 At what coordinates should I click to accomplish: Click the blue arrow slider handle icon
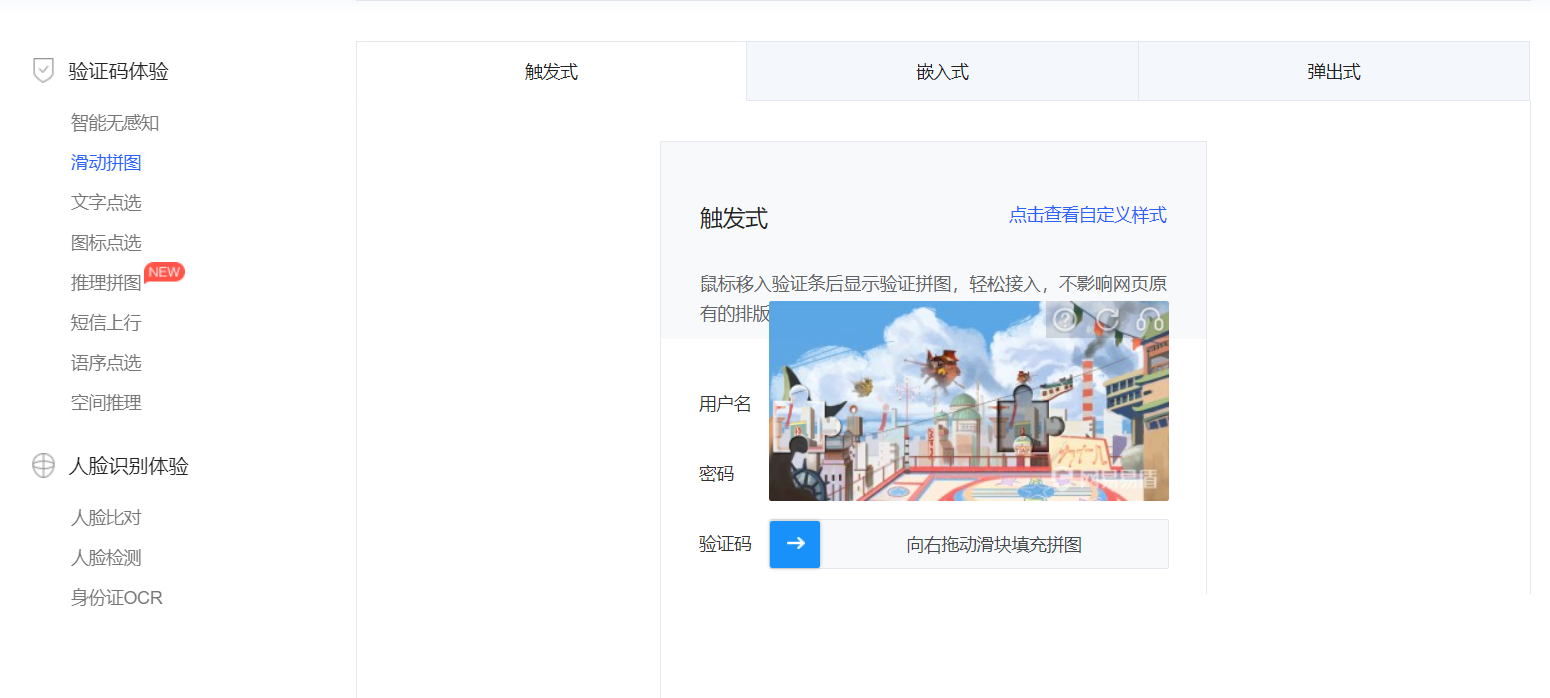tap(794, 544)
